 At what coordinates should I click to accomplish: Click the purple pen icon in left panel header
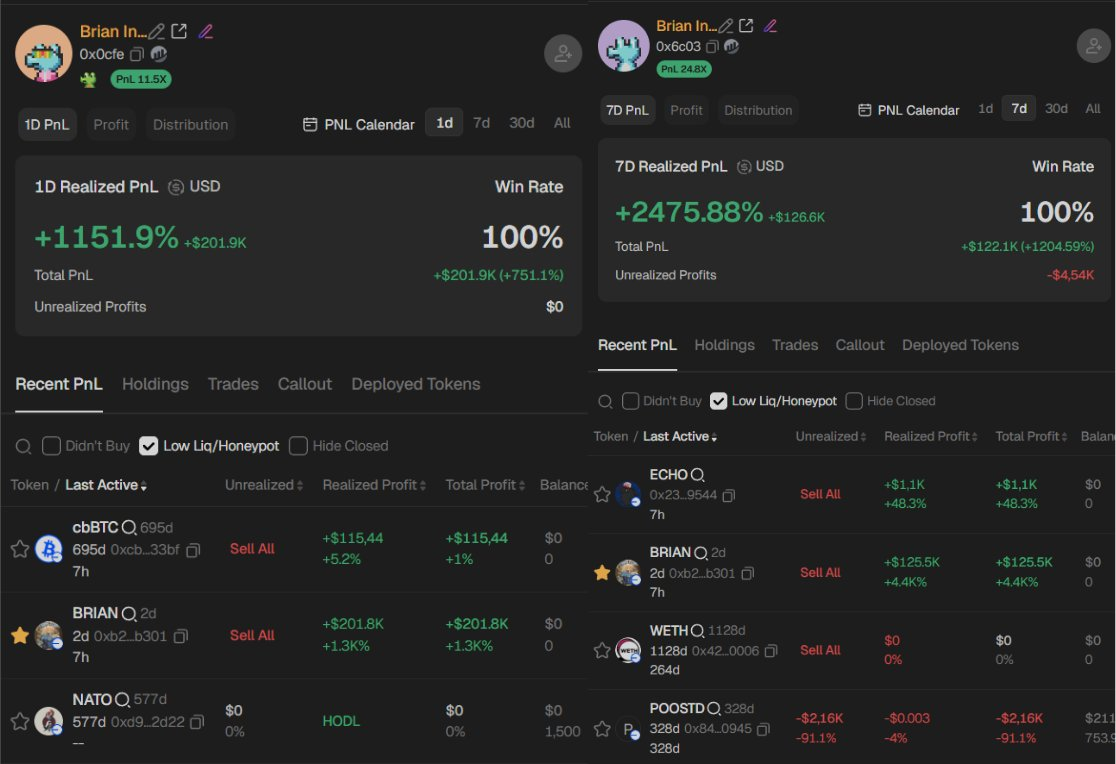tap(206, 31)
